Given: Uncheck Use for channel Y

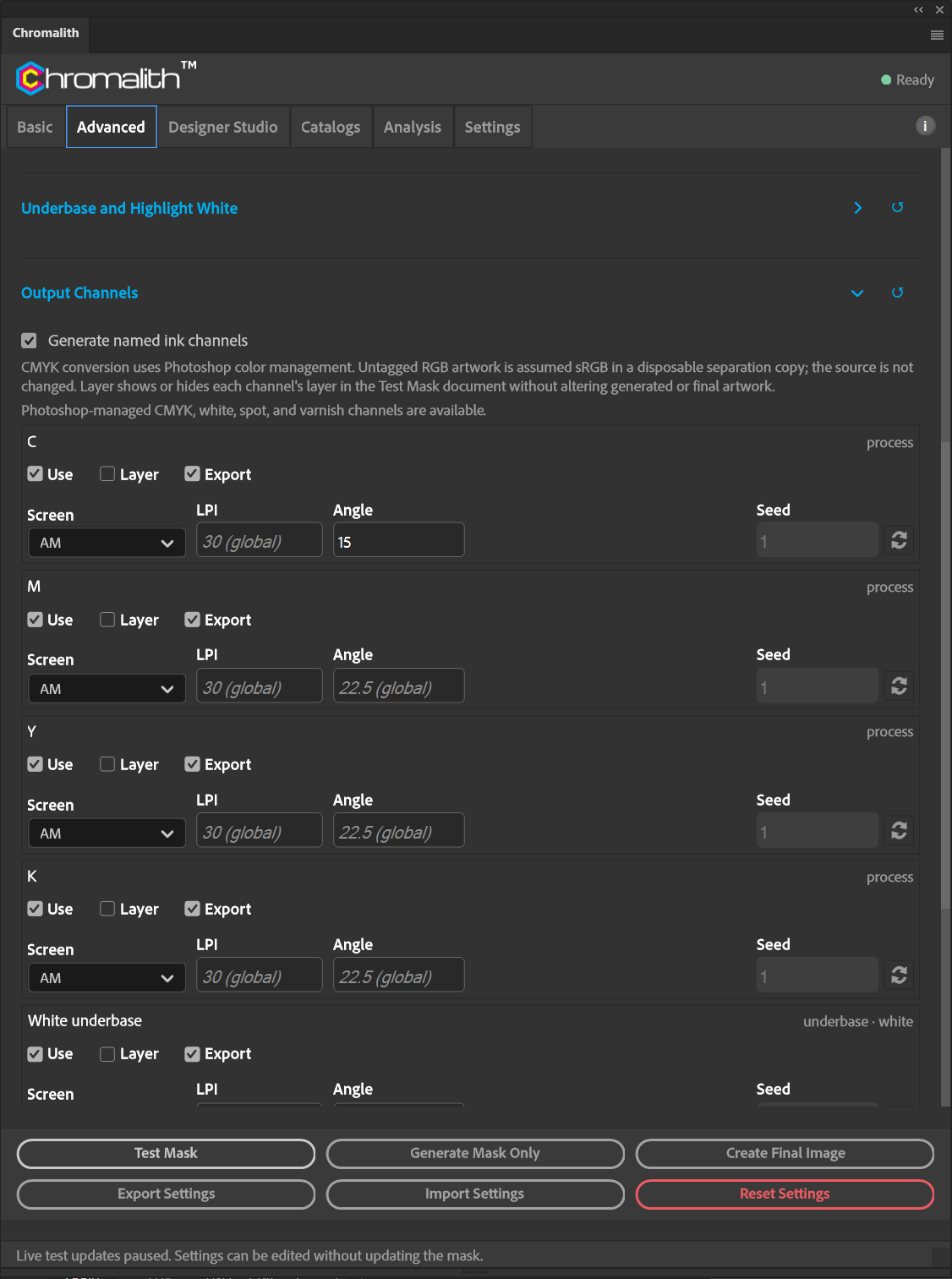Looking at the screenshot, I should (x=35, y=764).
